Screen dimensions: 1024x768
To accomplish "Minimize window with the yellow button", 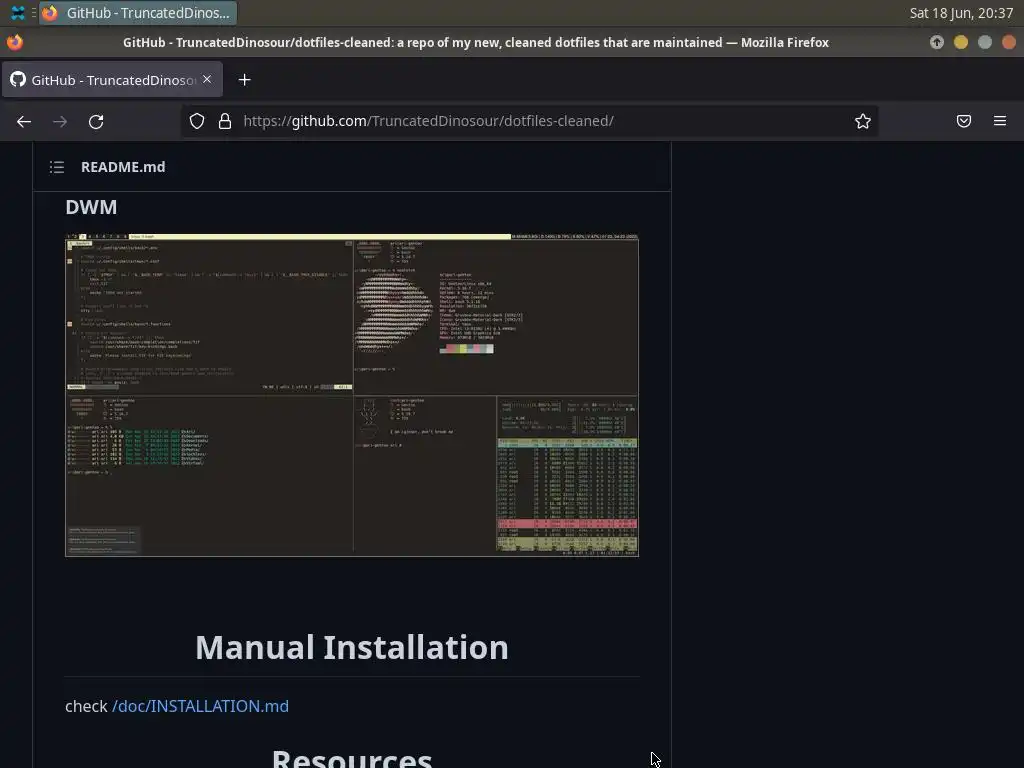I will coord(961,42).
